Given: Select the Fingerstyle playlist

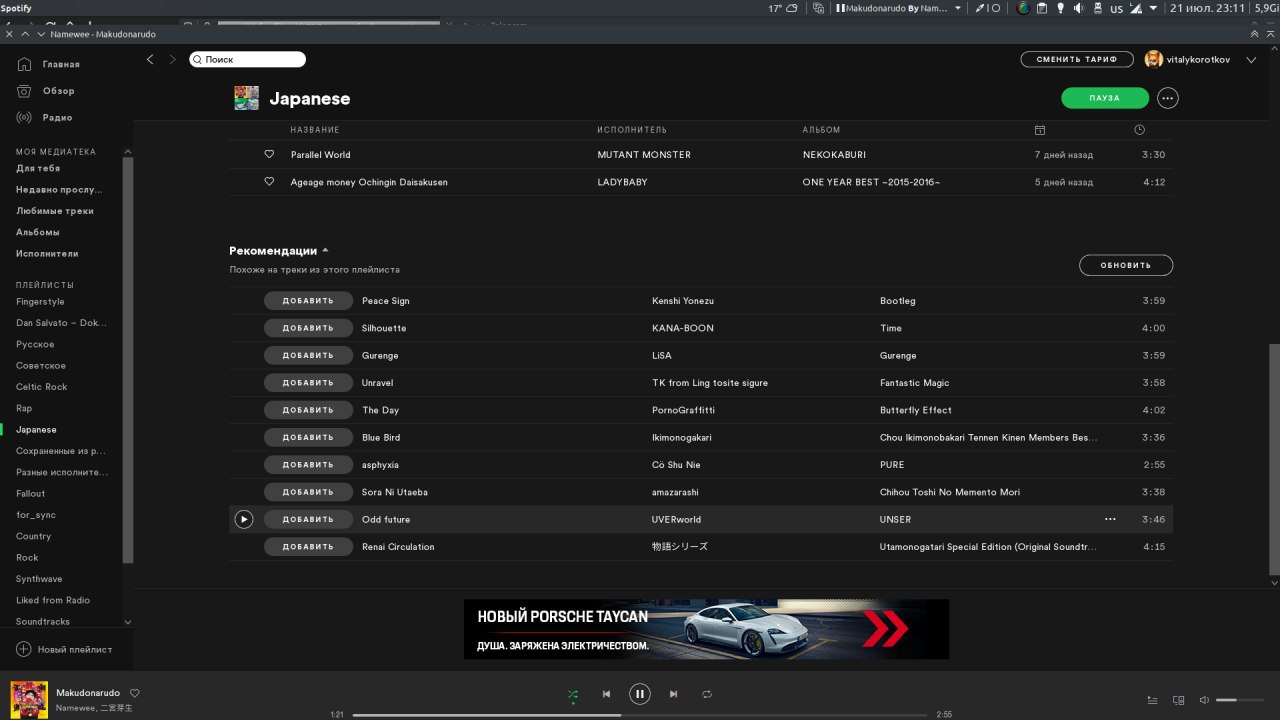Looking at the screenshot, I should [x=40, y=302].
